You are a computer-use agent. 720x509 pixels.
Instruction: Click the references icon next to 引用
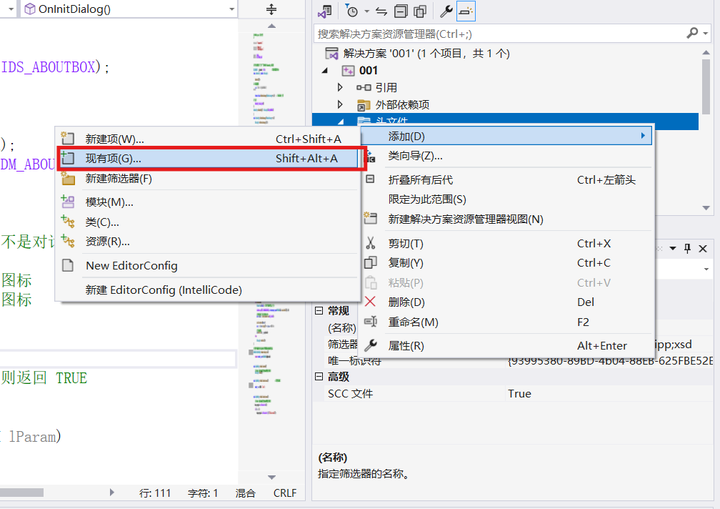coord(364,87)
